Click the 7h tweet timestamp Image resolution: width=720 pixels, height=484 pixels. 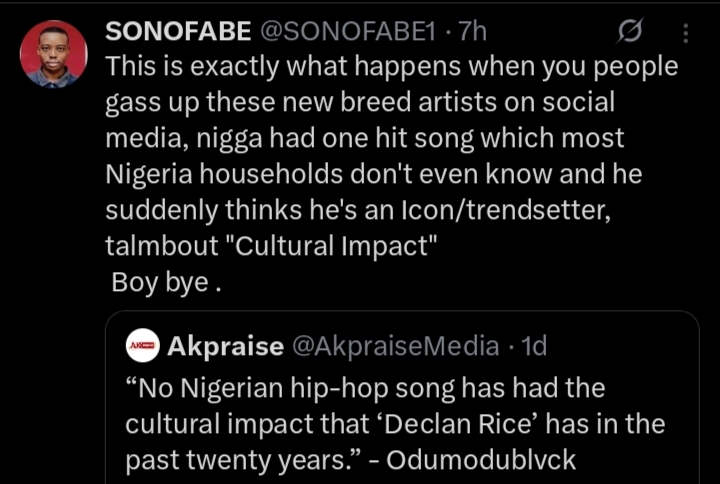[x=472, y=32]
